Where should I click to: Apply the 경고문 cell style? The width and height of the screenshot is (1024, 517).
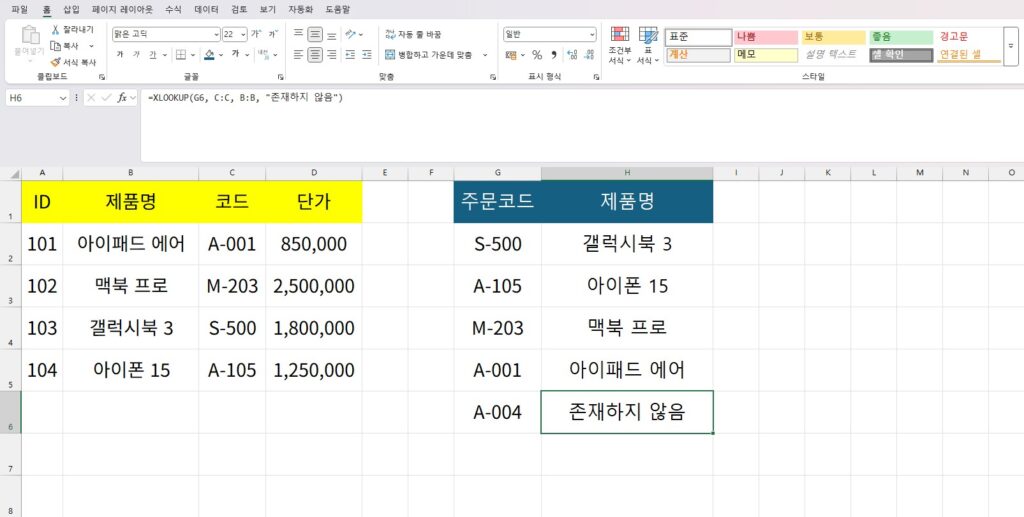tap(968, 37)
